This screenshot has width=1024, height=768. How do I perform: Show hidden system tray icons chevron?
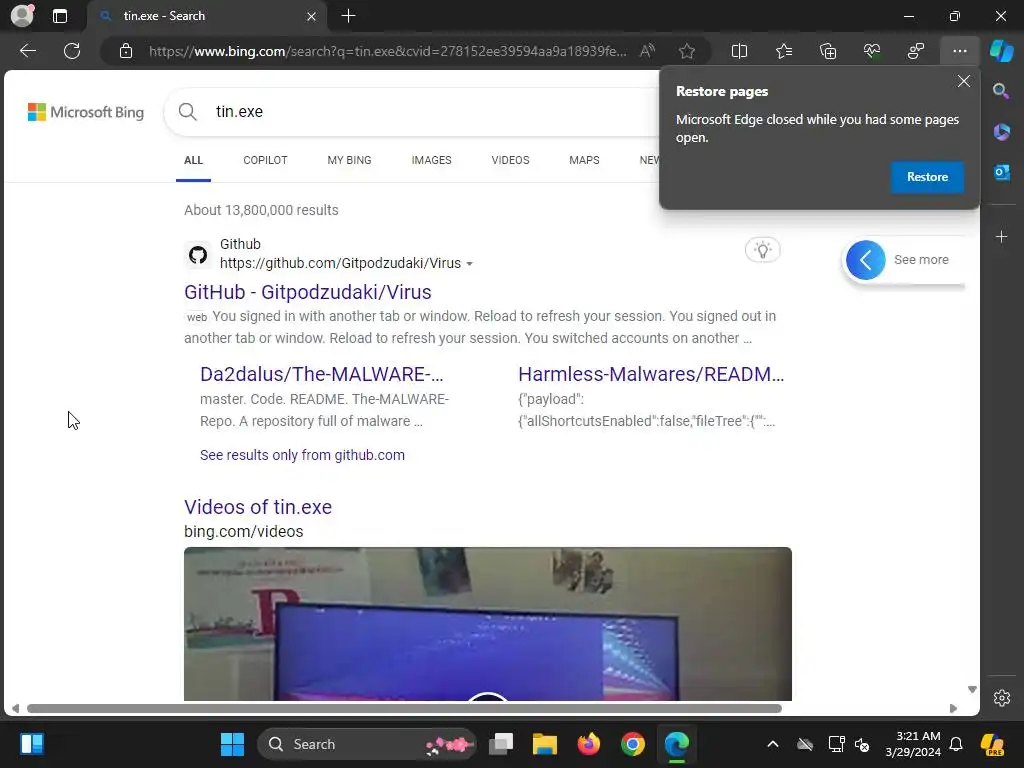pos(773,744)
